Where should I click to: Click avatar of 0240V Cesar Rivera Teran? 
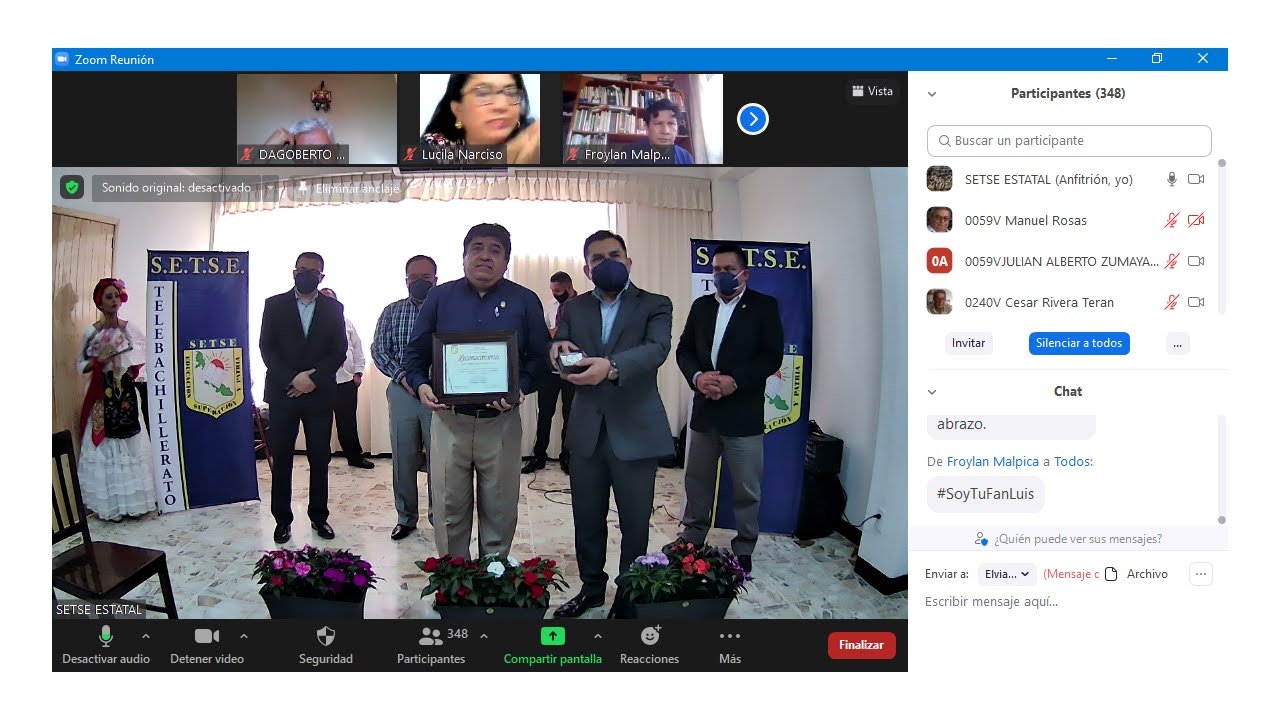tap(939, 302)
